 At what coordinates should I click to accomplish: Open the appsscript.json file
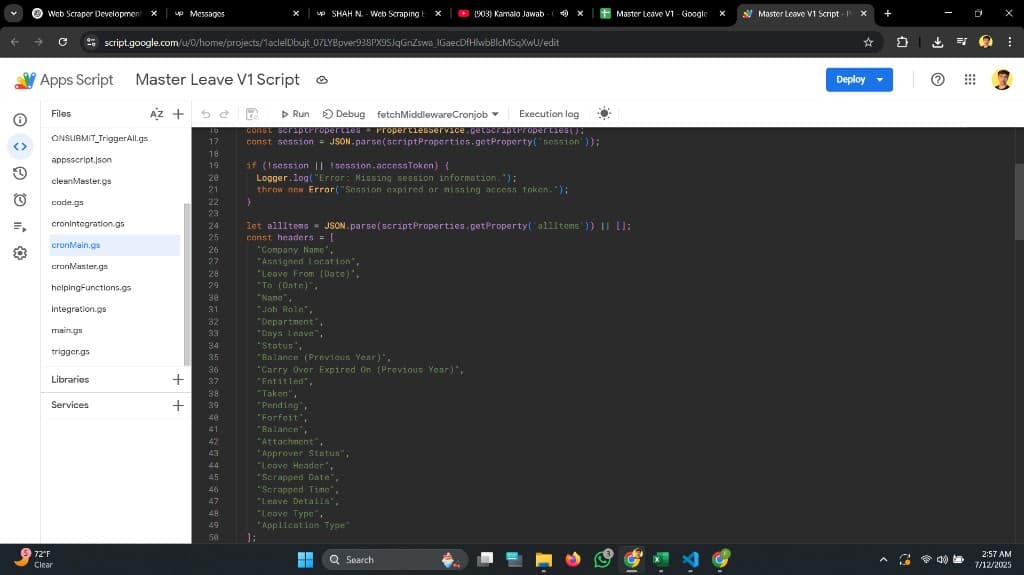tap(82, 159)
